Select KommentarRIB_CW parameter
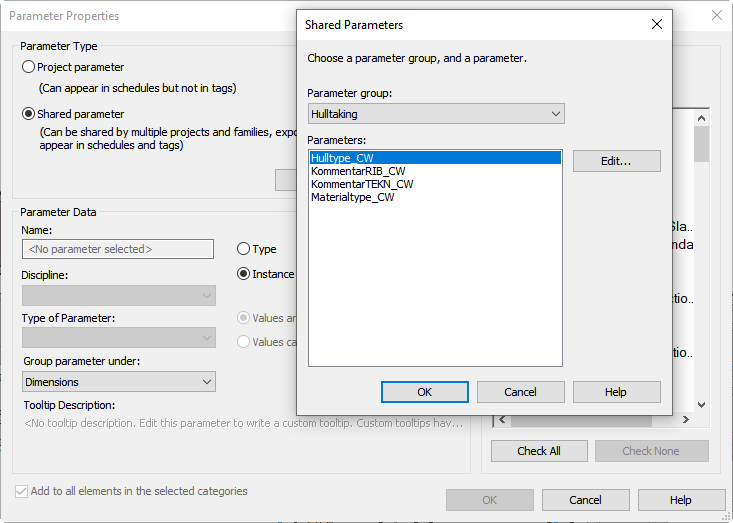The image size is (733, 523). tap(358, 171)
